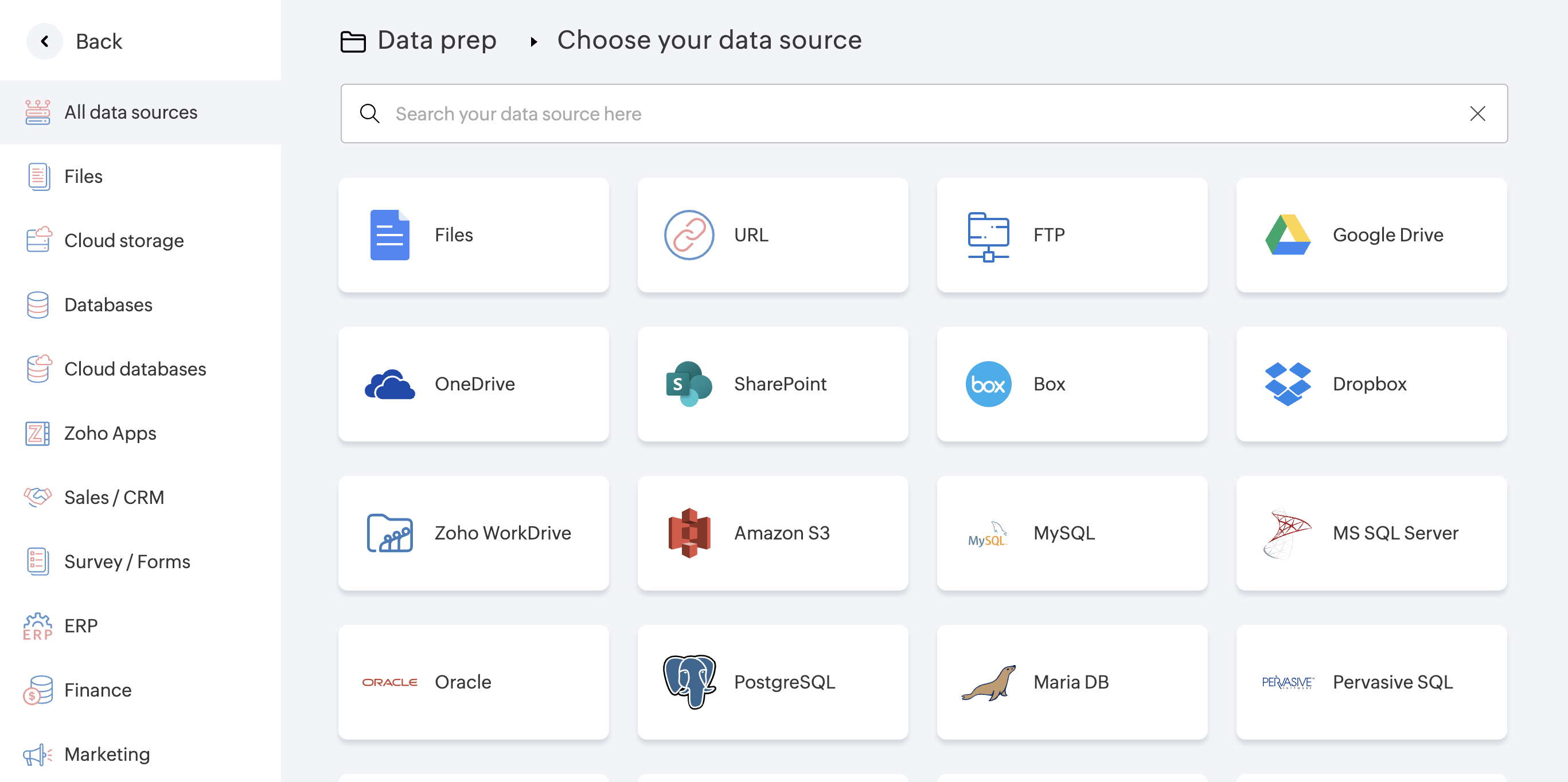The image size is (1568, 782).
Task: Go to the ERP category
Action: (x=141, y=625)
